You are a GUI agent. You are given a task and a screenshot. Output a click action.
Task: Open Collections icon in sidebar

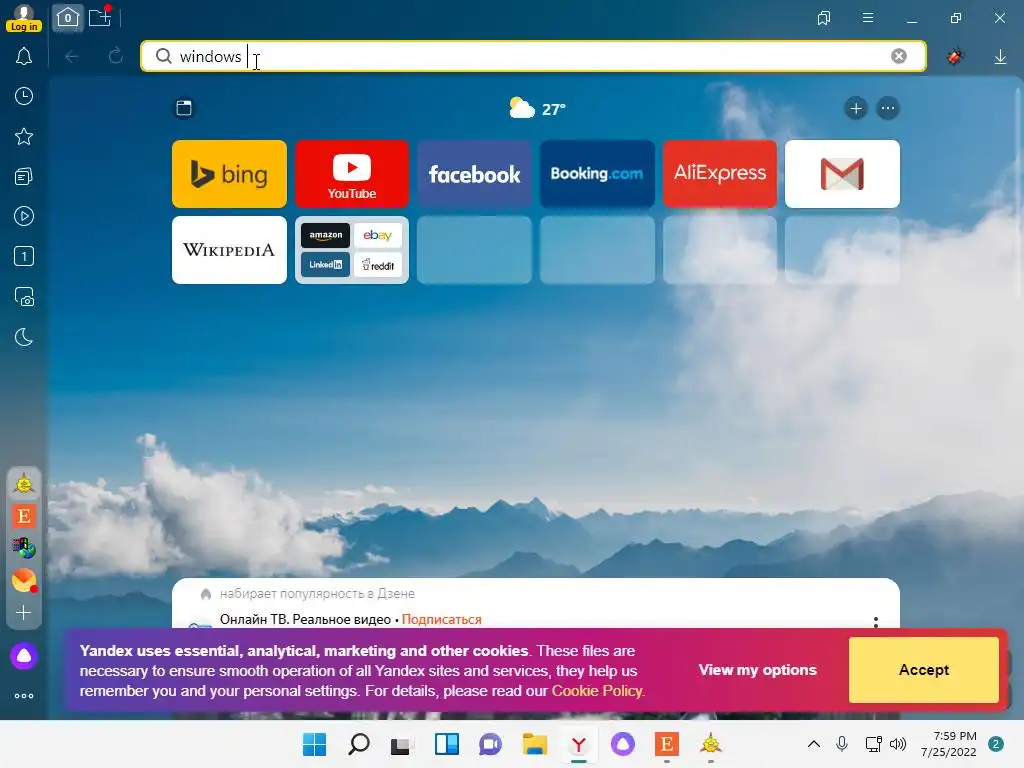[24, 176]
